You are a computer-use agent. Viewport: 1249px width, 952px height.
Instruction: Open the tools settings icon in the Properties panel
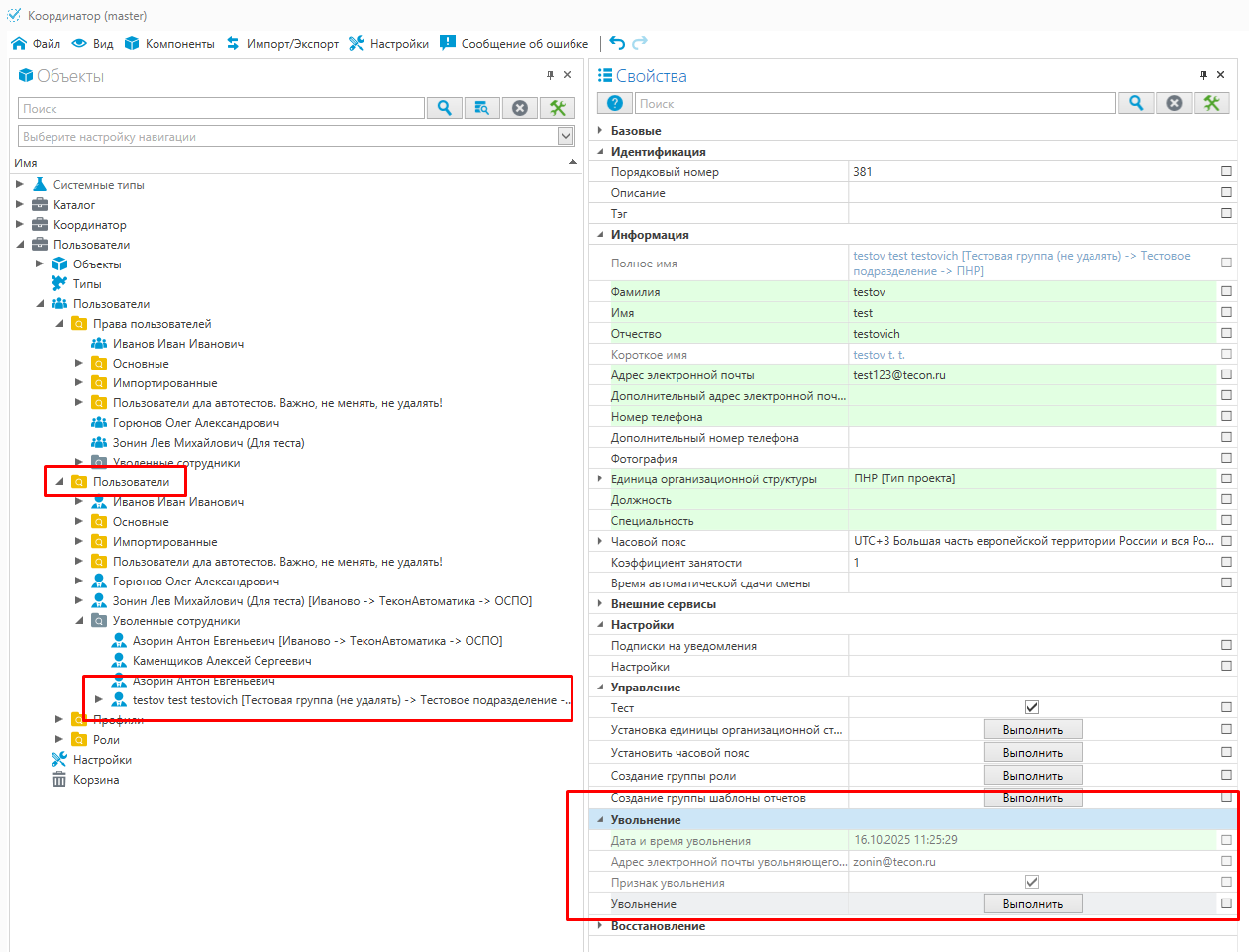coord(1211,103)
